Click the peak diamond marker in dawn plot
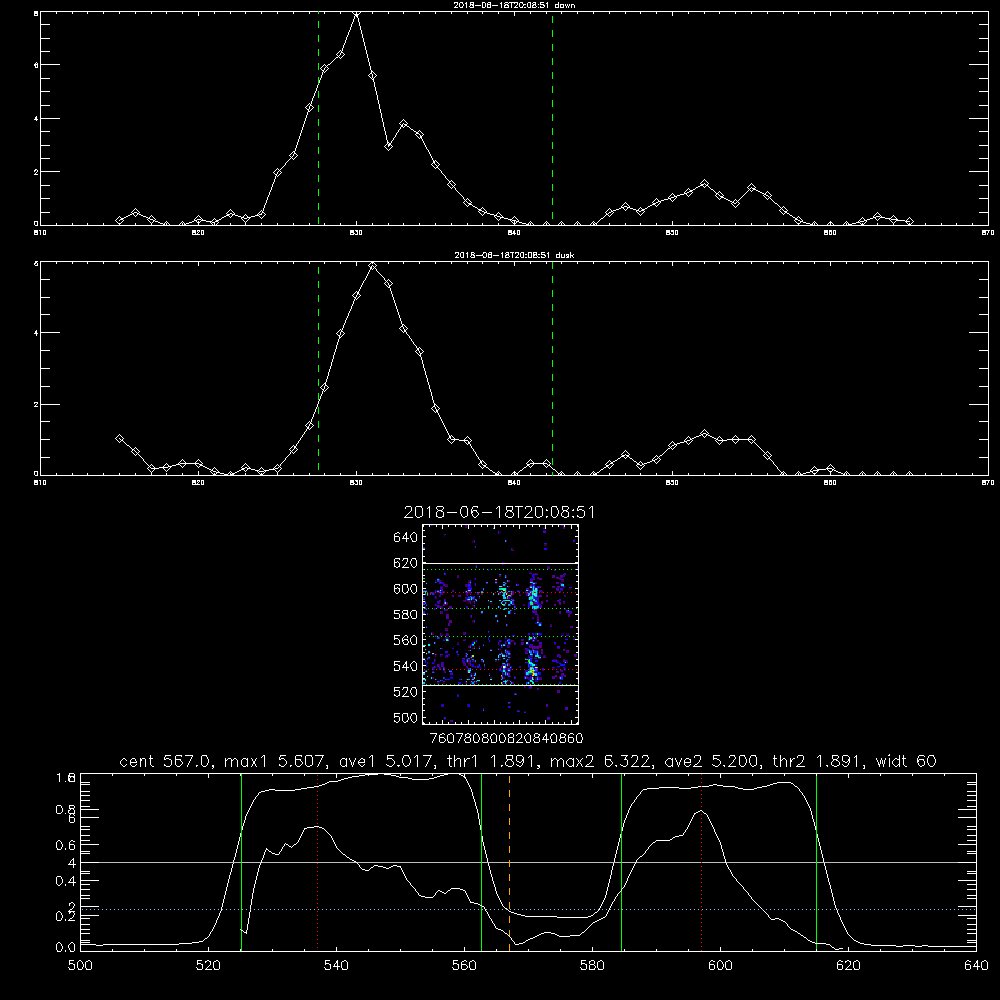 (x=357, y=13)
